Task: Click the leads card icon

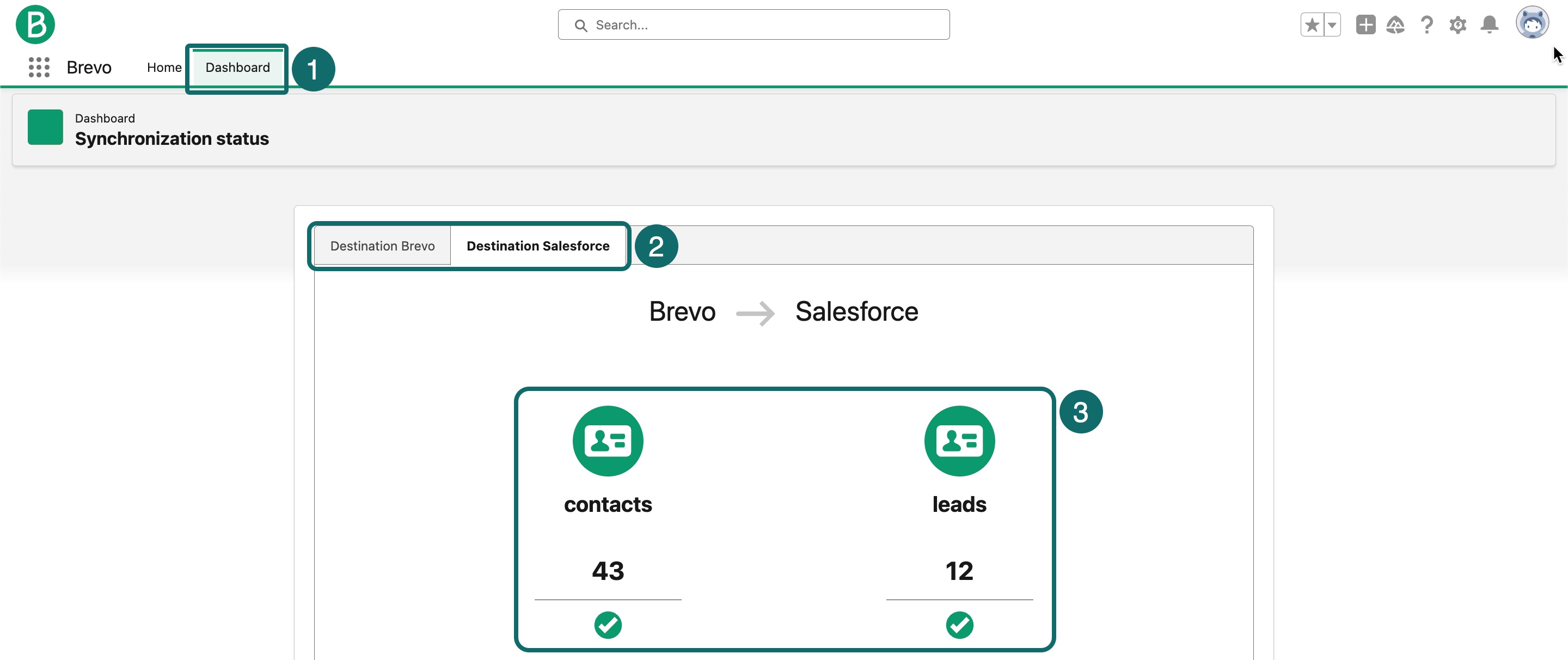Action: pyautogui.click(x=959, y=441)
